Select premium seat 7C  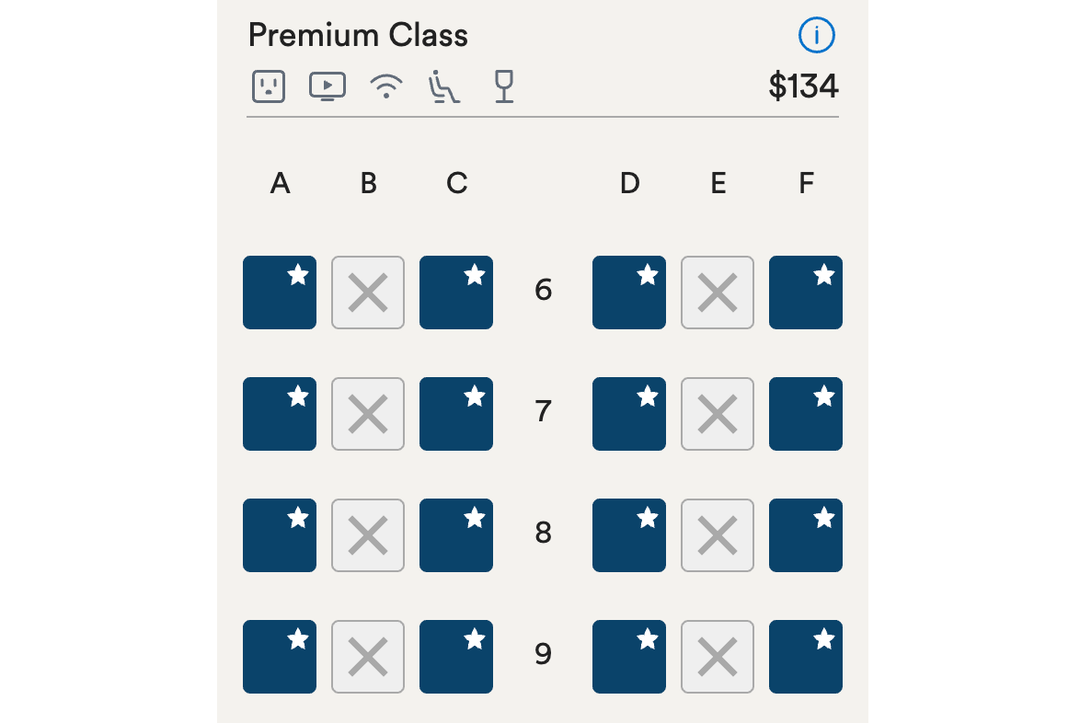coord(456,413)
